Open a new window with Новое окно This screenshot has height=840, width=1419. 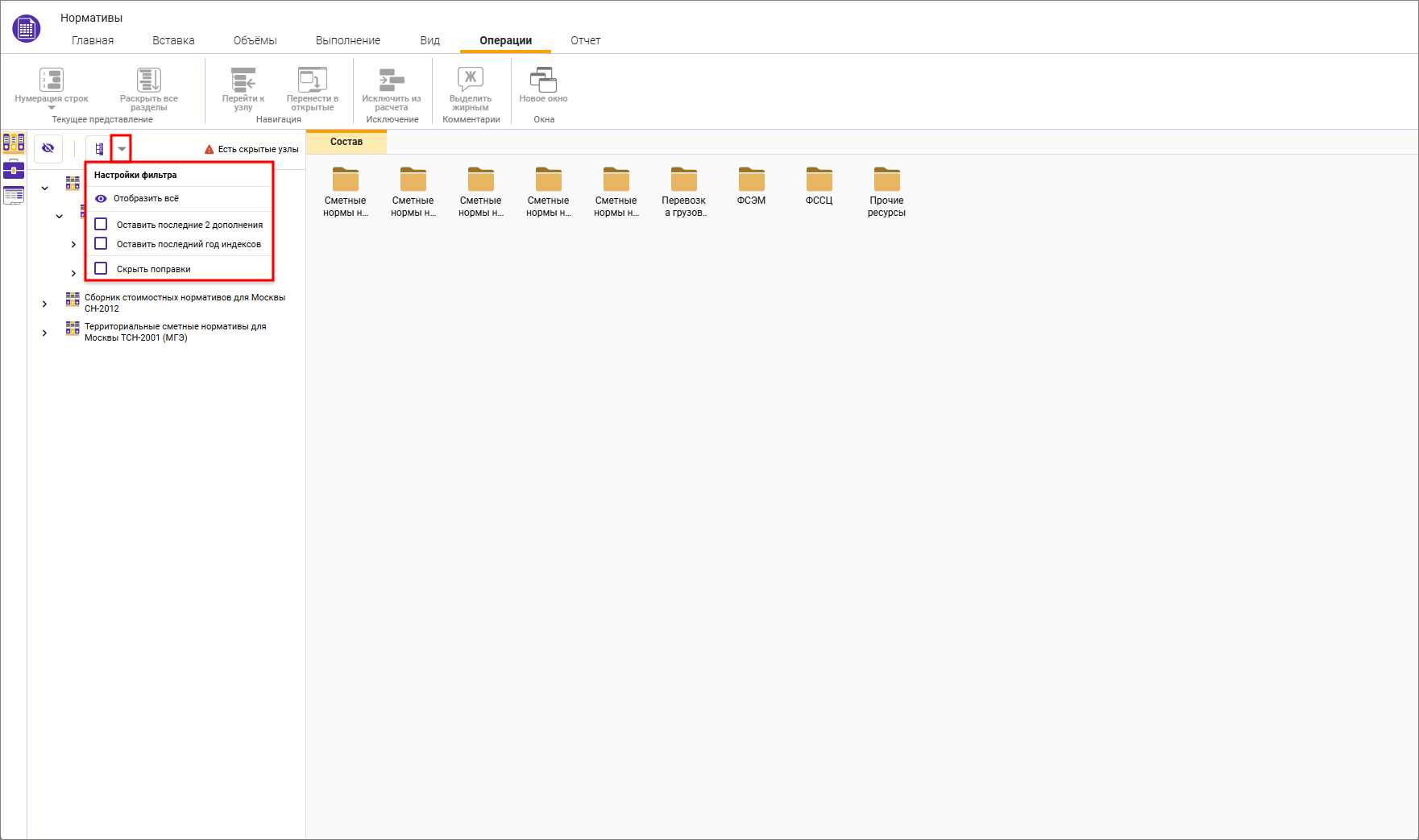point(543,81)
